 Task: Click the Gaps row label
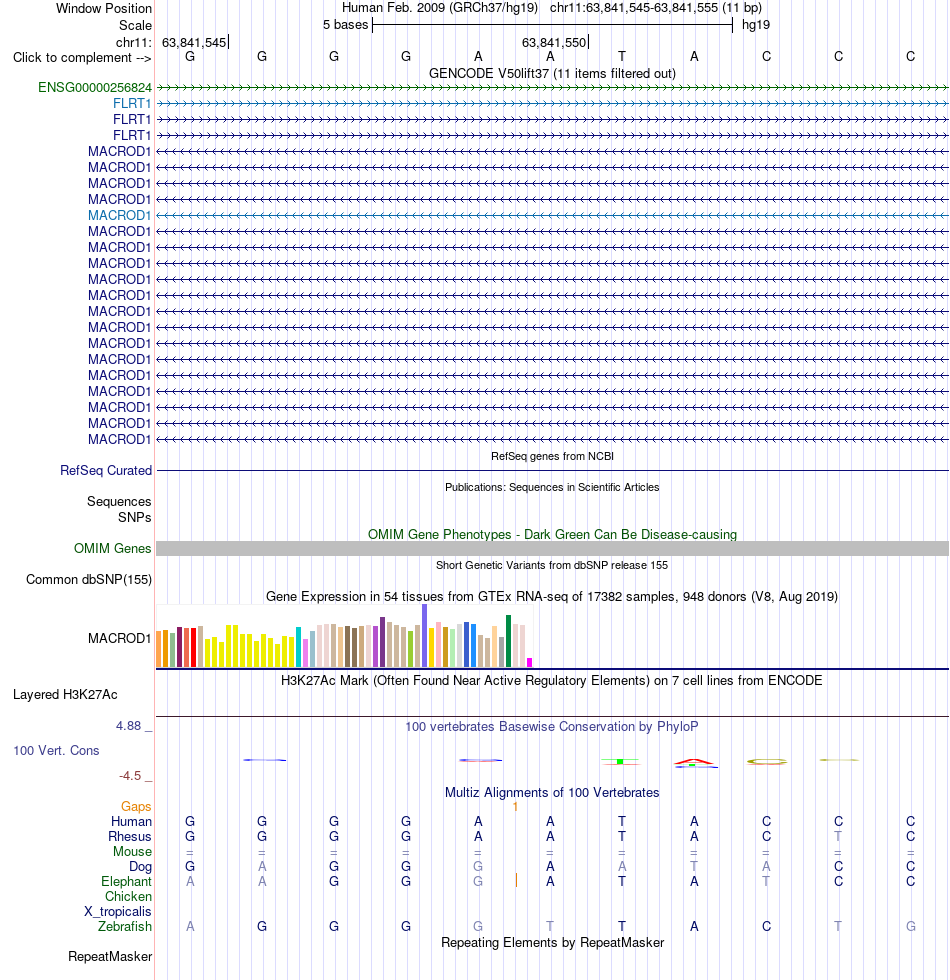click(x=136, y=807)
